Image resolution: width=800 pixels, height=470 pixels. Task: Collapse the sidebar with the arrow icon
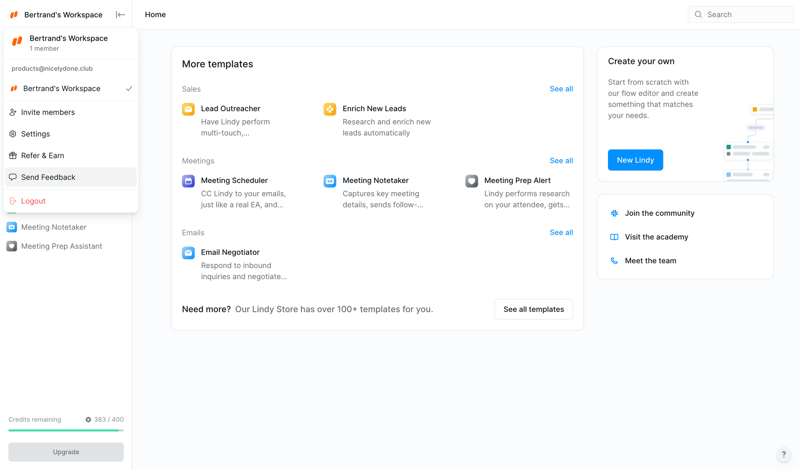click(120, 15)
